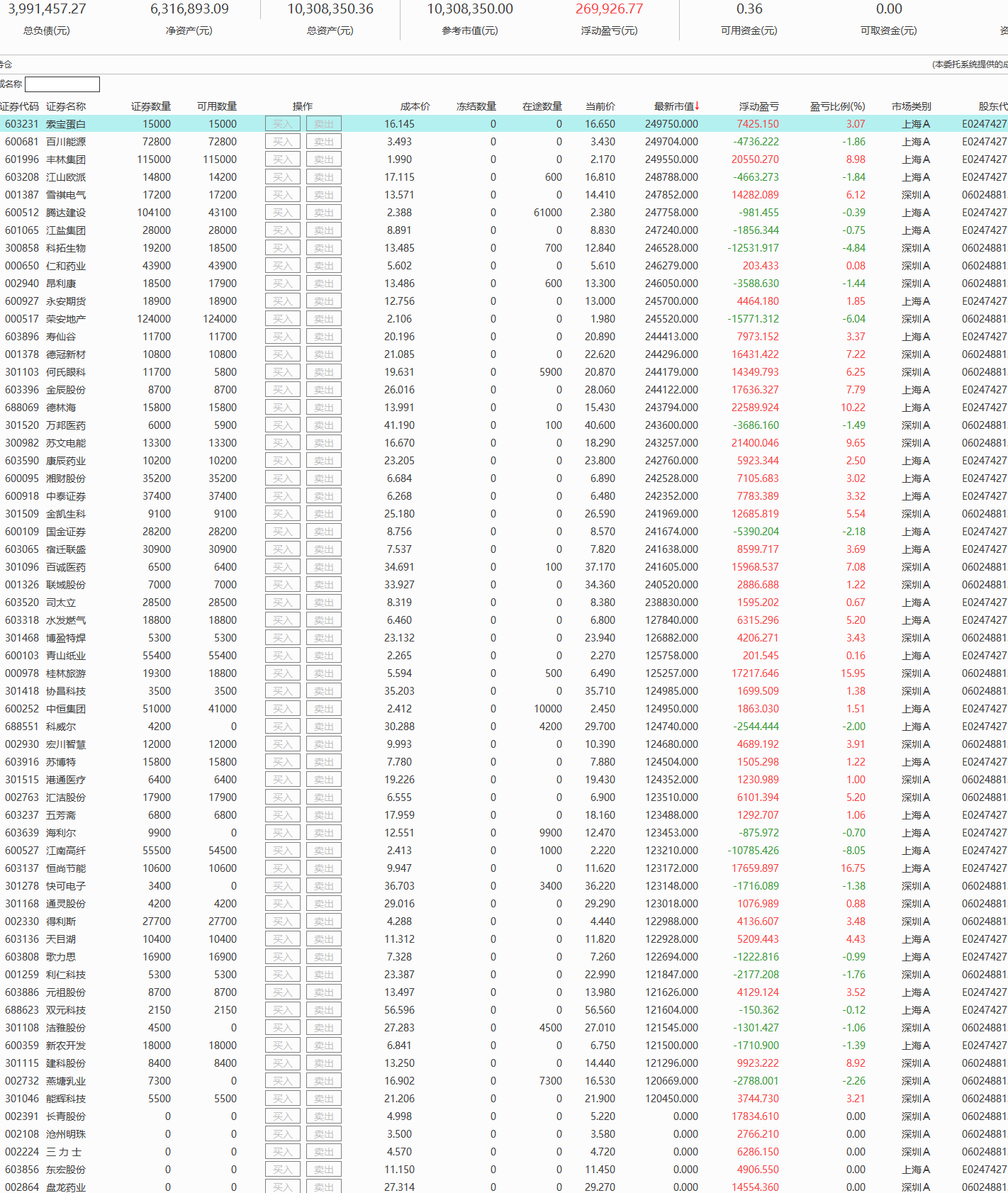Click 买入 button for 索宝蛋白
Screen dimensions: 1008x1193
tap(283, 124)
